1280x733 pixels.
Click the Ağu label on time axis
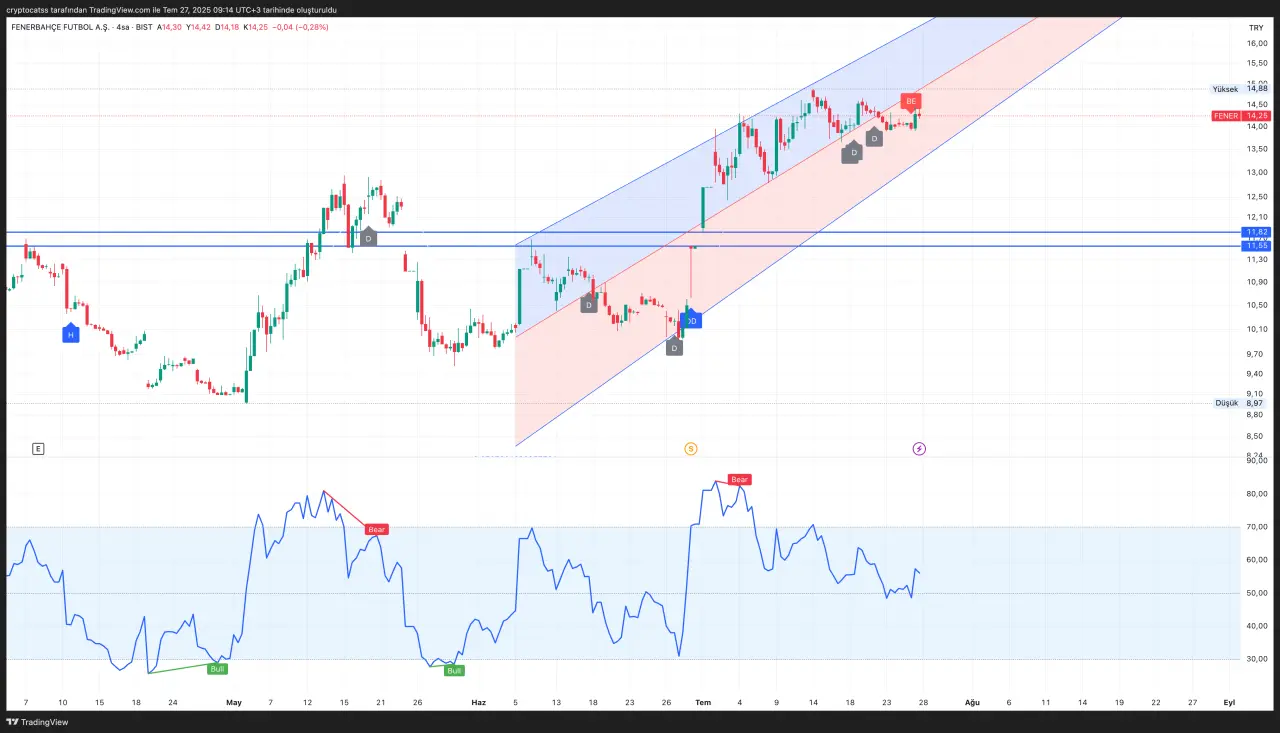[970, 703]
